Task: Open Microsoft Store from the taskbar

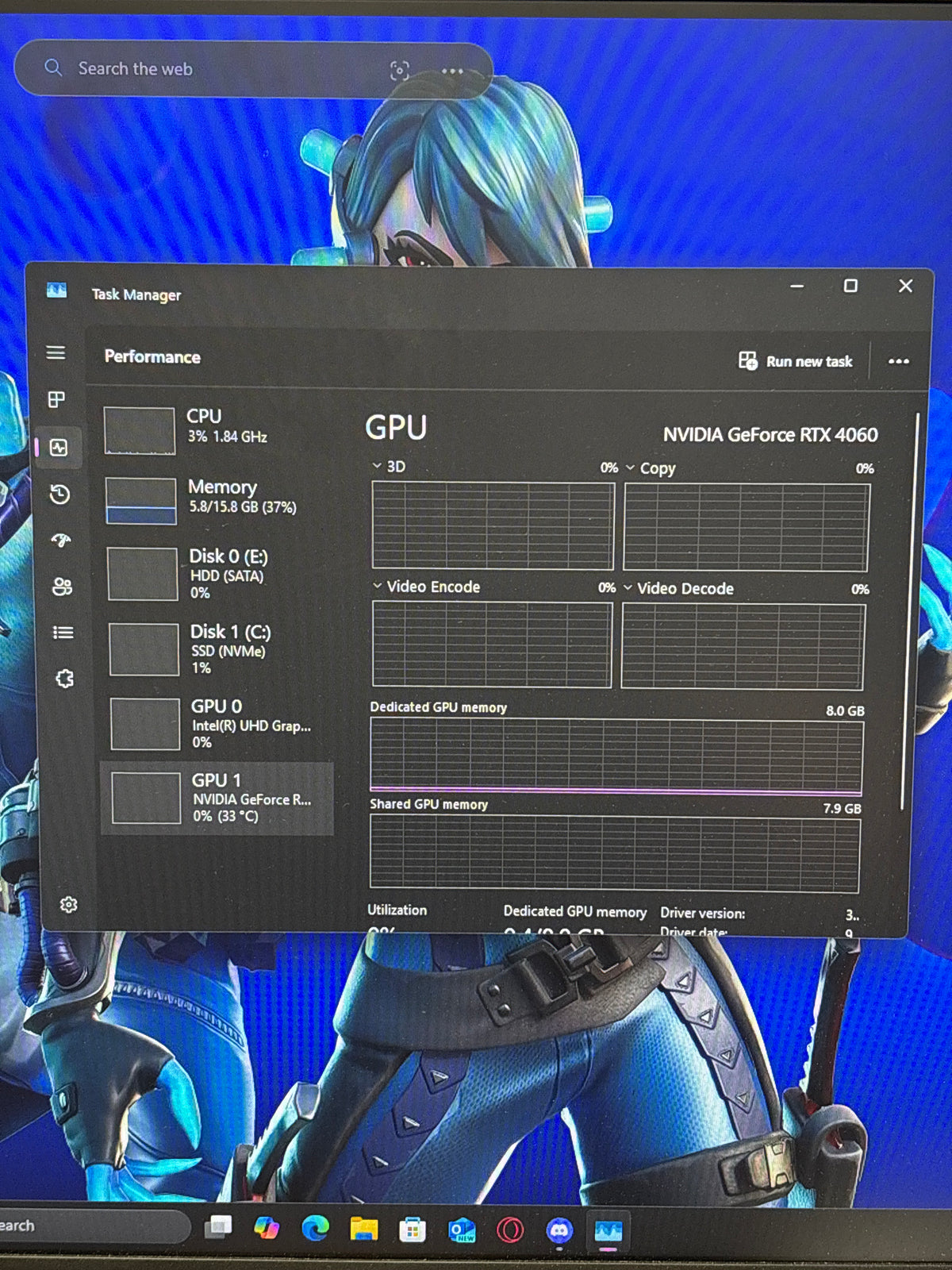Action: [x=413, y=1230]
